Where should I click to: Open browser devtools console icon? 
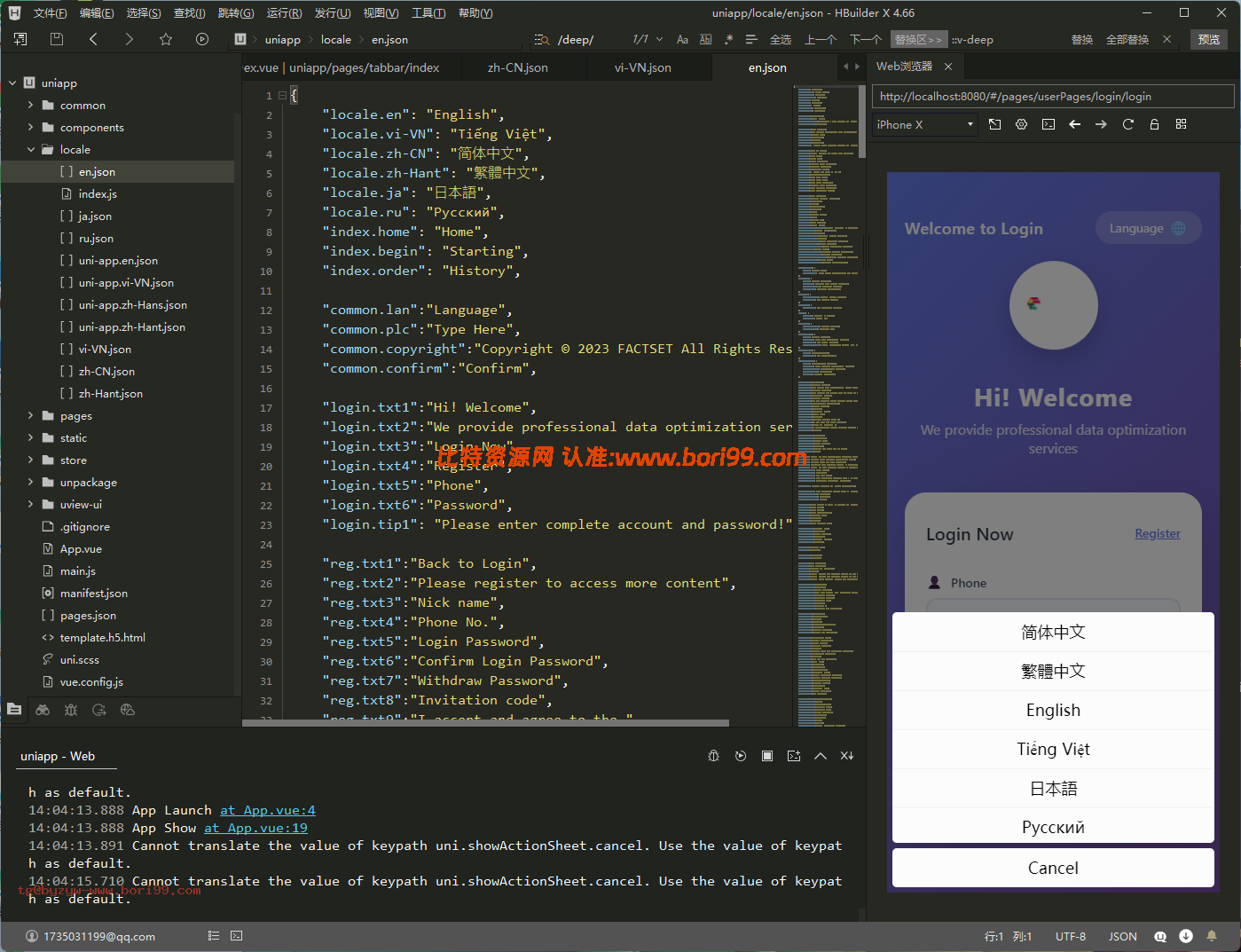click(1049, 125)
